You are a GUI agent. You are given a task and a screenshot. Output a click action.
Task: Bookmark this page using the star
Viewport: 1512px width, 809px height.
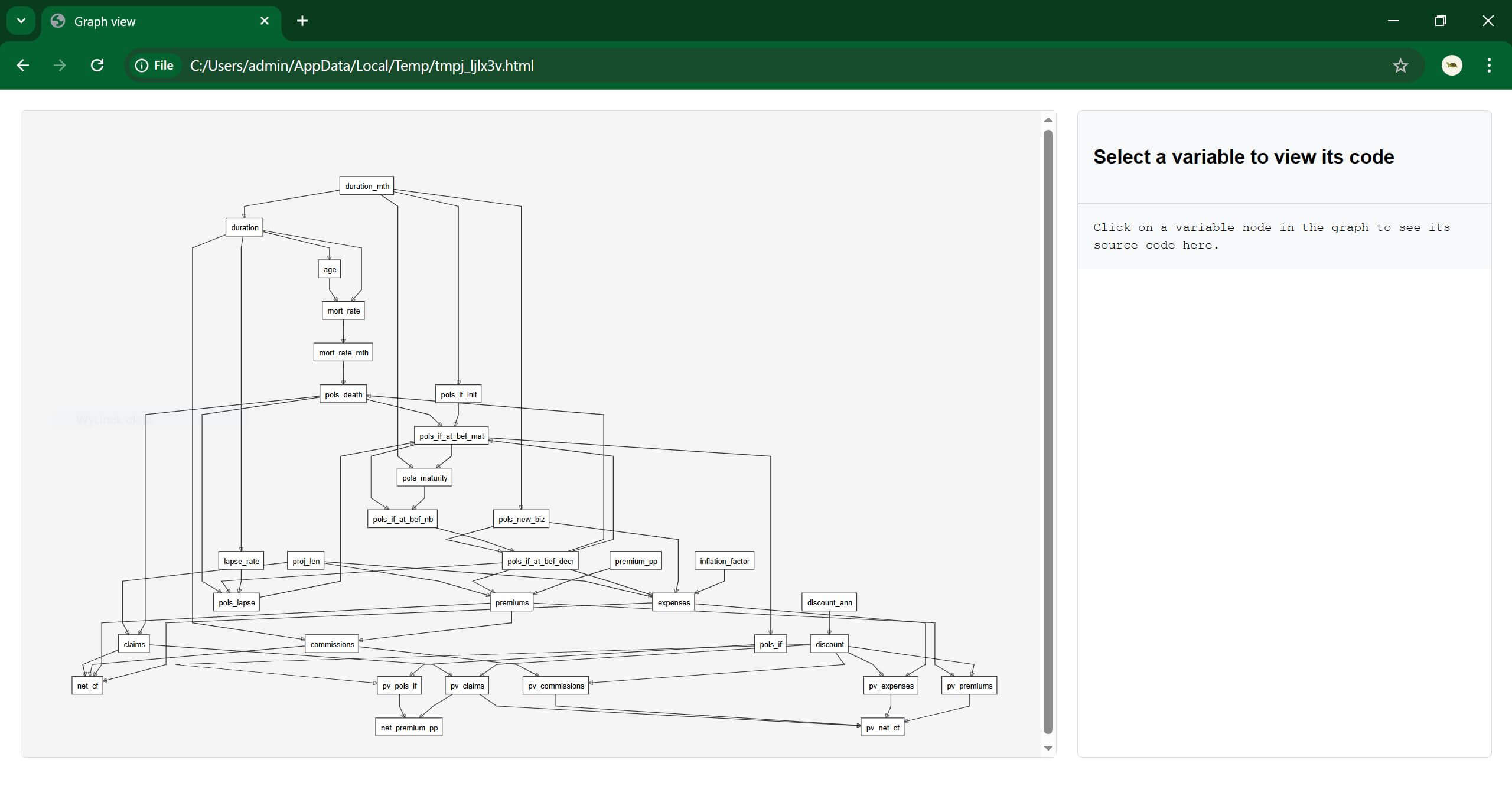[1400, 66]
